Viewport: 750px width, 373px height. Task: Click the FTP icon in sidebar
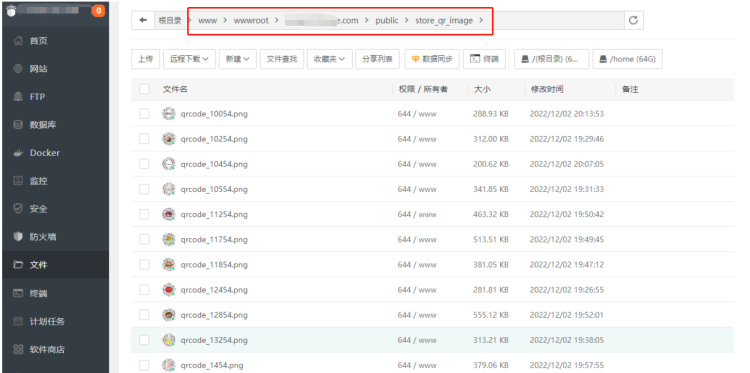pos(18,97)
